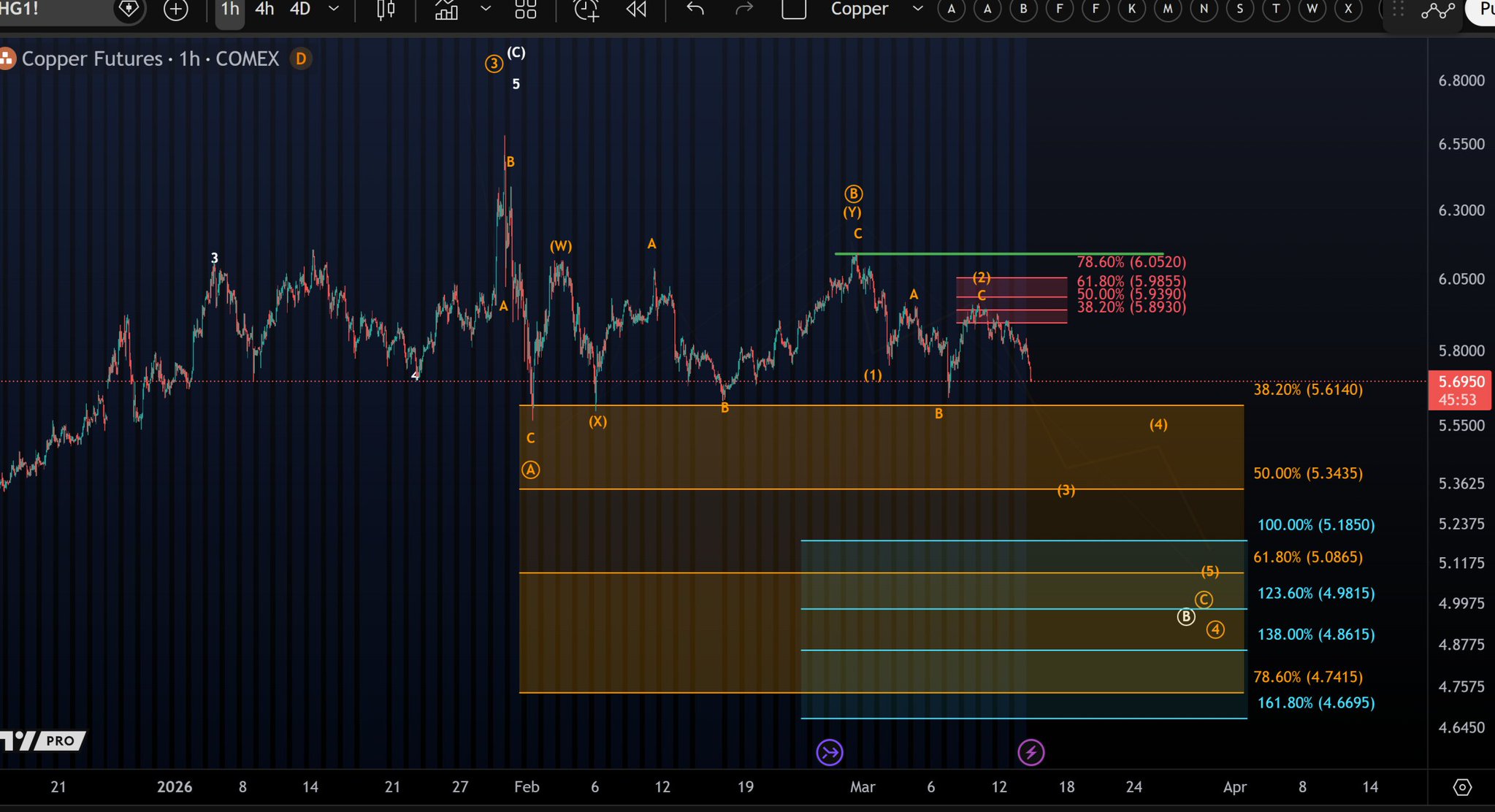
Task: Open the layout grid templates icon
Action: click(525, 9)
